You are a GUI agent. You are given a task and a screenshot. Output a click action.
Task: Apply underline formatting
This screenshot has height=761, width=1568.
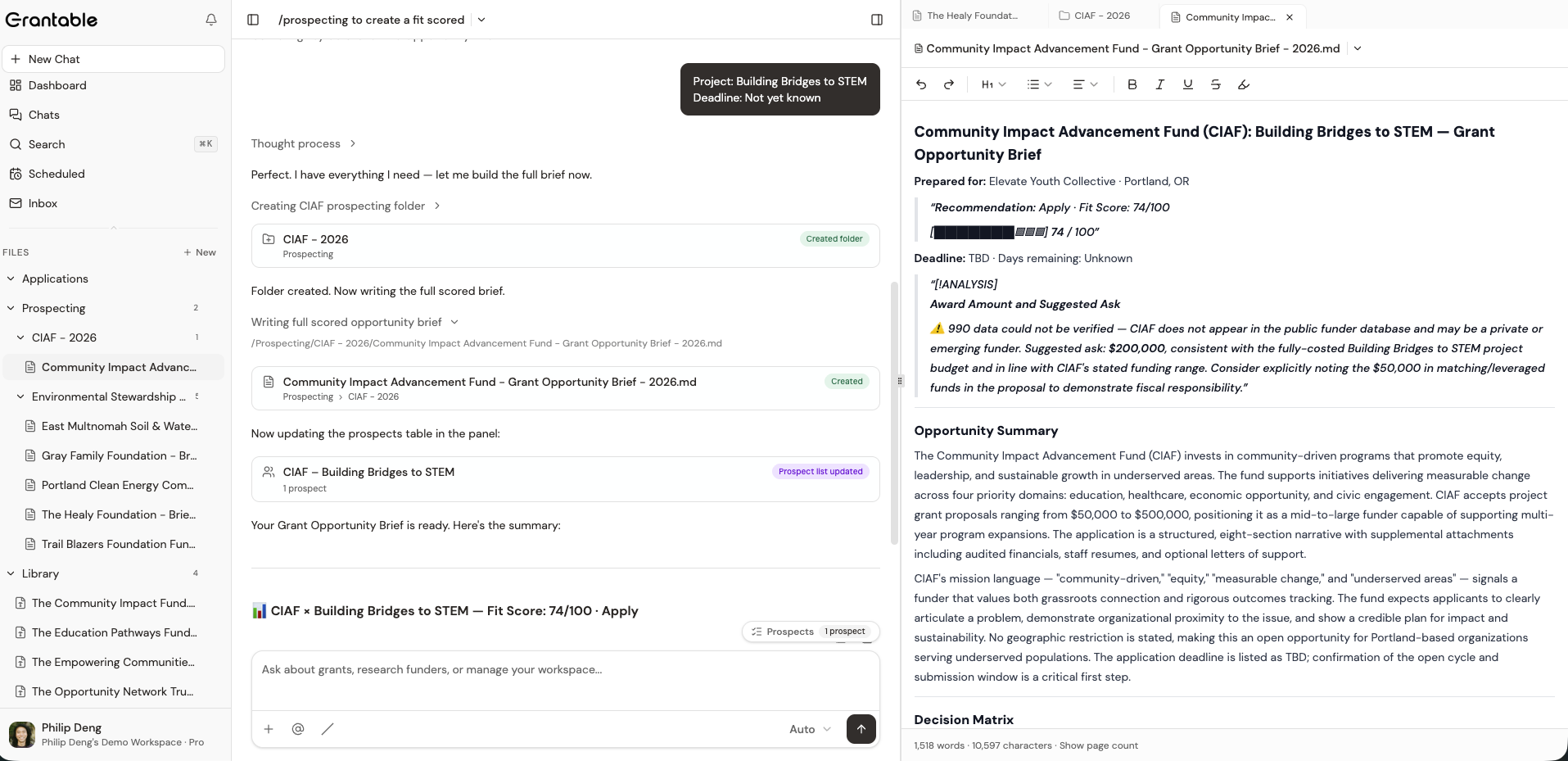1188,84
